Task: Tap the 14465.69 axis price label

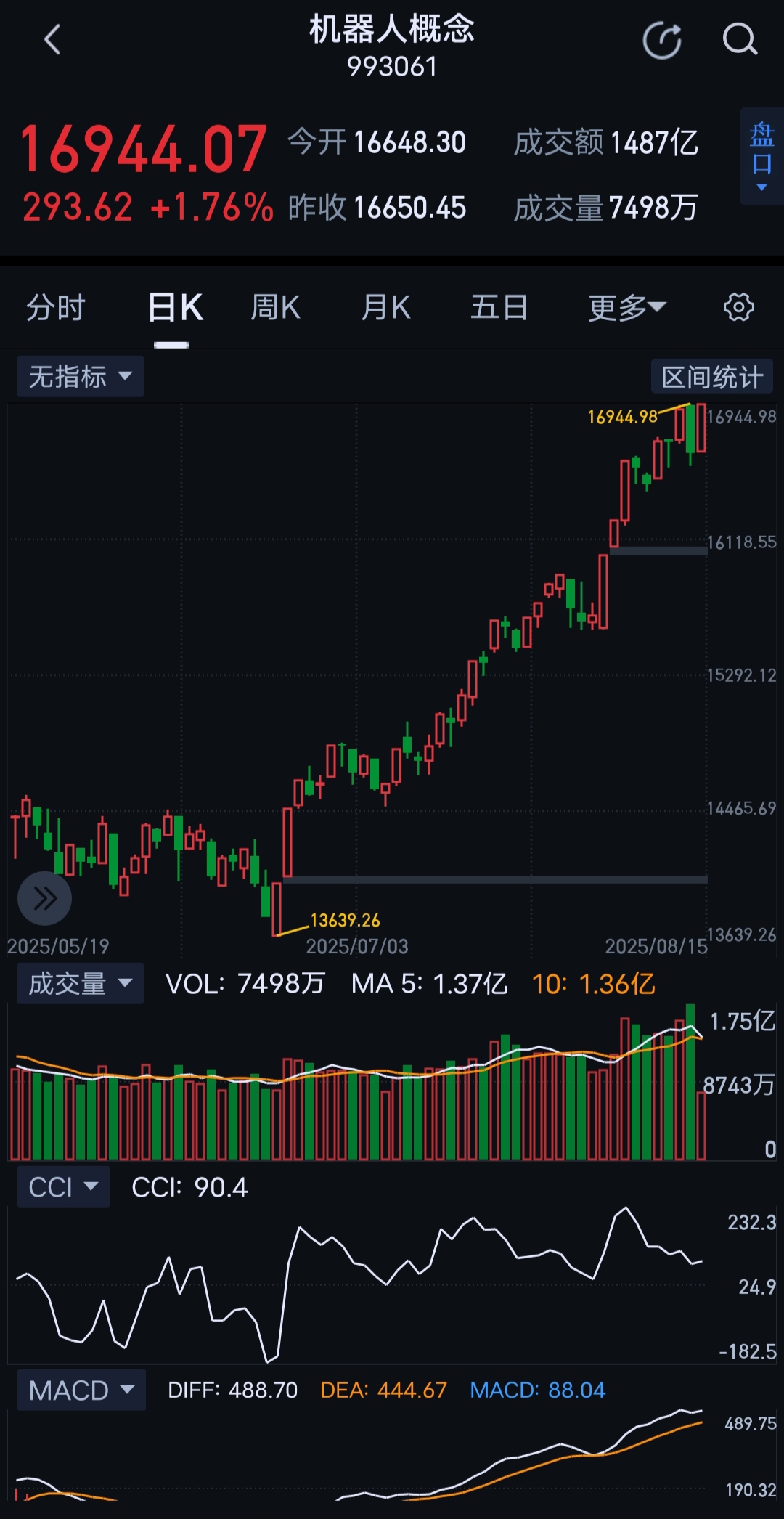Action: (742, 808)
